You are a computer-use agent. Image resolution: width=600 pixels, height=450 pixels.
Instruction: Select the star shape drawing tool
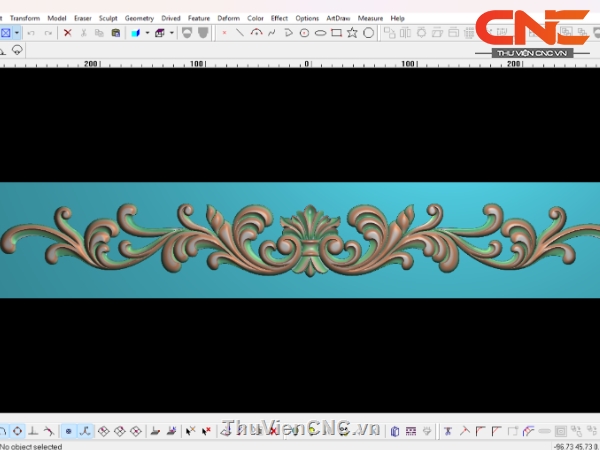pyautogui.click(x=352, y=32)
